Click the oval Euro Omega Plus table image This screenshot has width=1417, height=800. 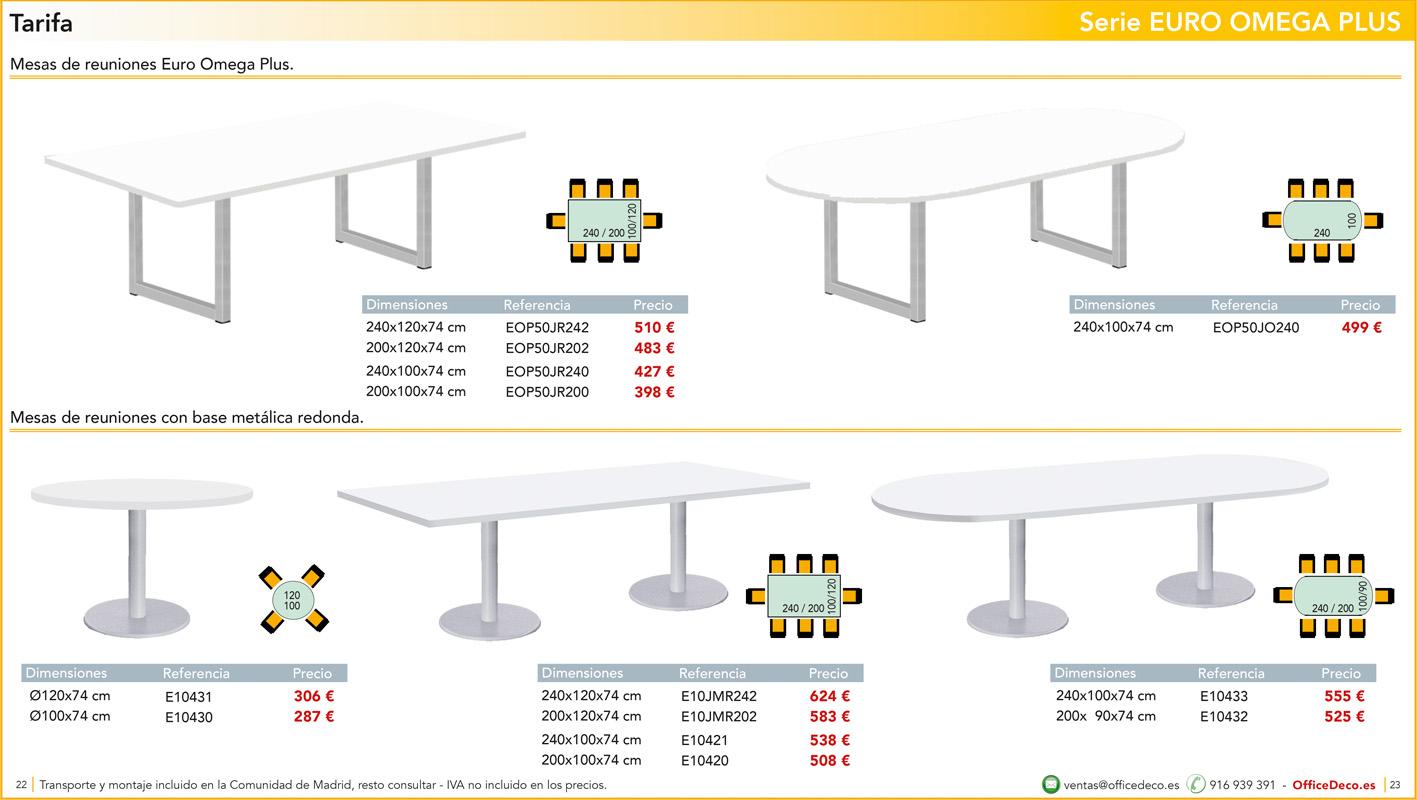point(975,213)
